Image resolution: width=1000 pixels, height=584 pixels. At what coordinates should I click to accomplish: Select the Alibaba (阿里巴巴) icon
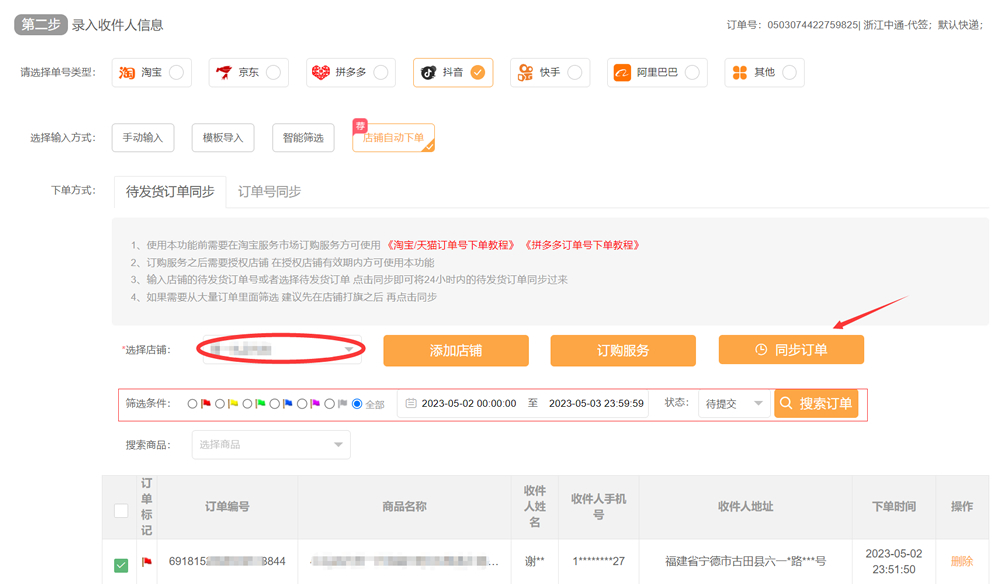coord(622,73)
